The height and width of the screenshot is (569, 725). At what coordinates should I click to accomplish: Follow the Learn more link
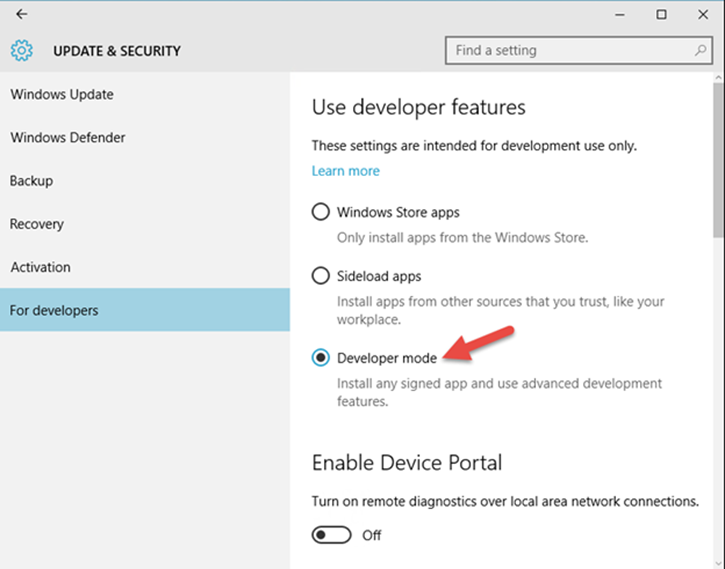click(x=345, y=171)
